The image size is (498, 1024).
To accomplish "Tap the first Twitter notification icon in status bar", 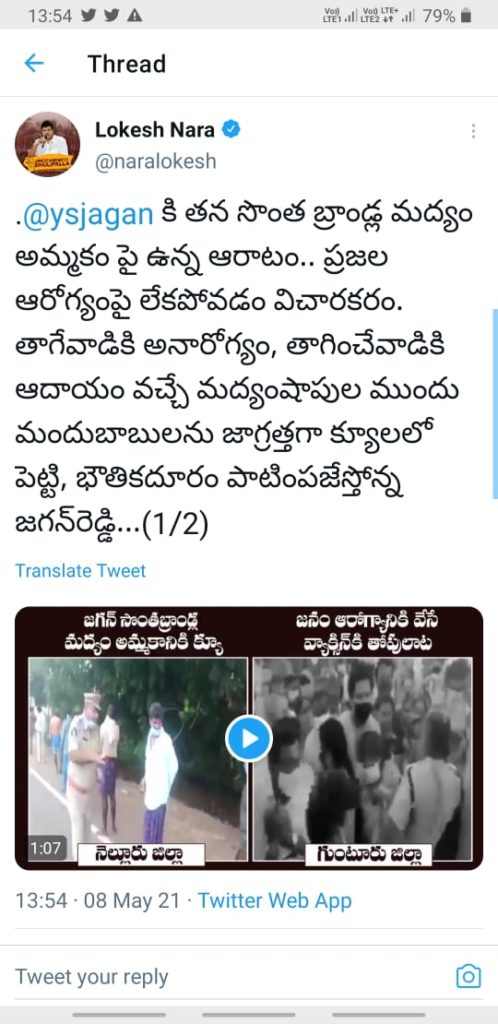I will [x=89, y=16].
